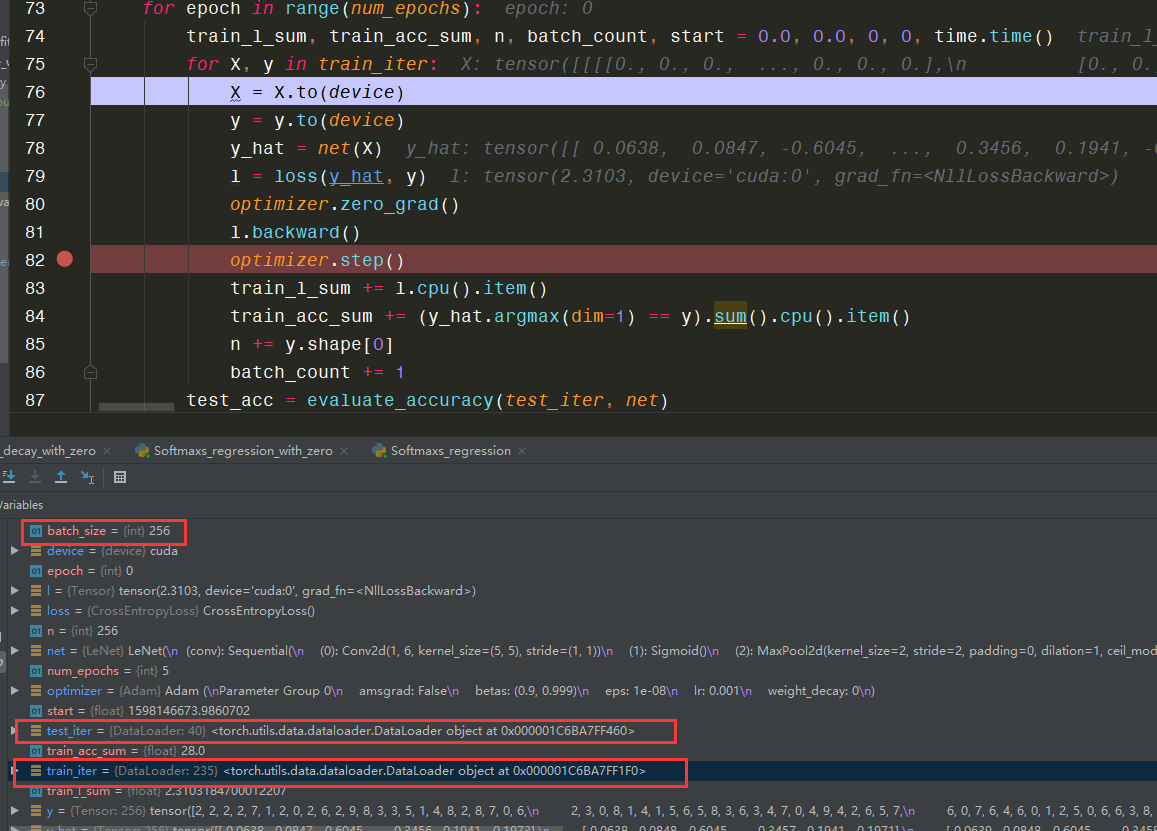The width and height of the screenshot is (1157, 831).
Task: Place cursor on line 76 X.to(device)
Action: [317, 92]
